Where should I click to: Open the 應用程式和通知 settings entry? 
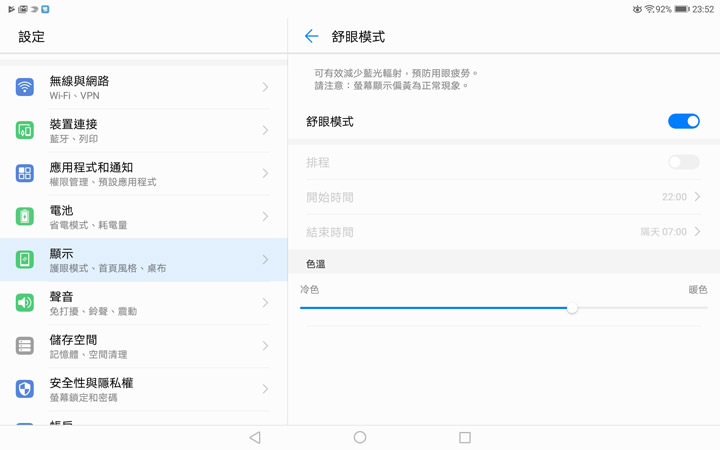(144, 174)
